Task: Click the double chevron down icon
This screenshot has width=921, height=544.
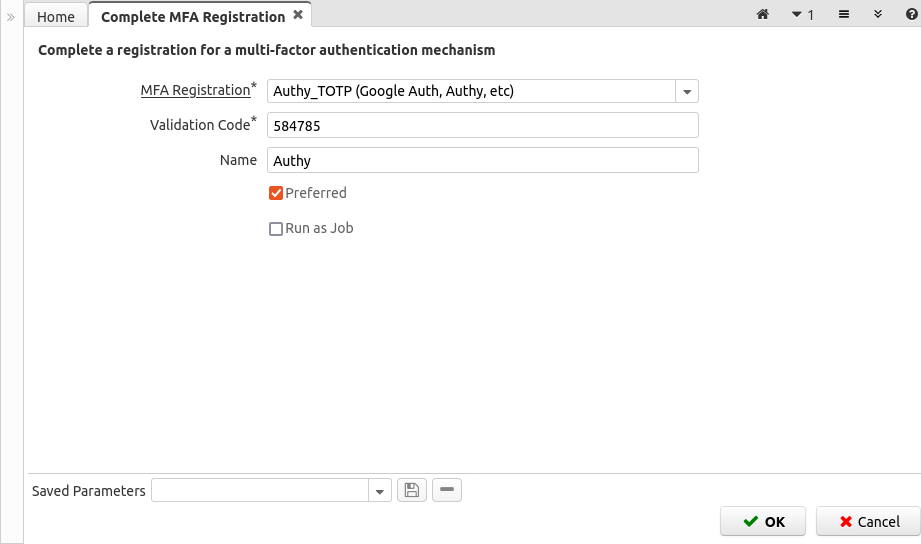Action: (878, 15)
